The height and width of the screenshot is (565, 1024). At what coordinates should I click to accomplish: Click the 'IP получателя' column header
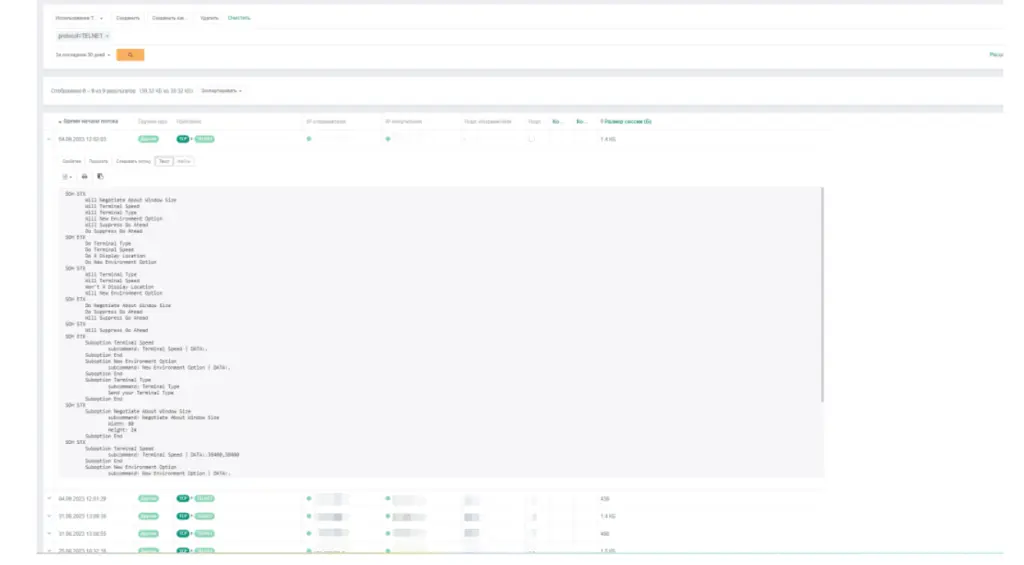pos(404,121)
